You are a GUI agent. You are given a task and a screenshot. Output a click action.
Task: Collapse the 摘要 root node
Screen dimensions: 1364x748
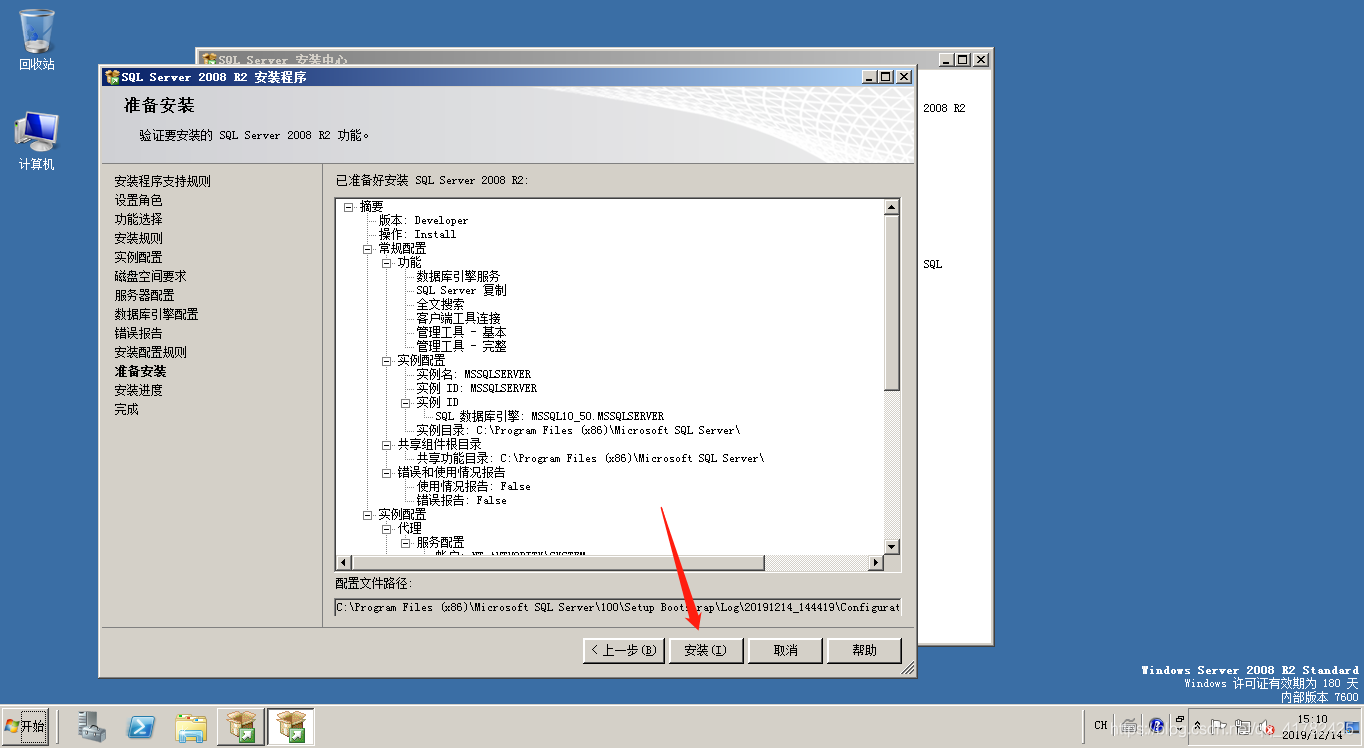pos(348,206)
